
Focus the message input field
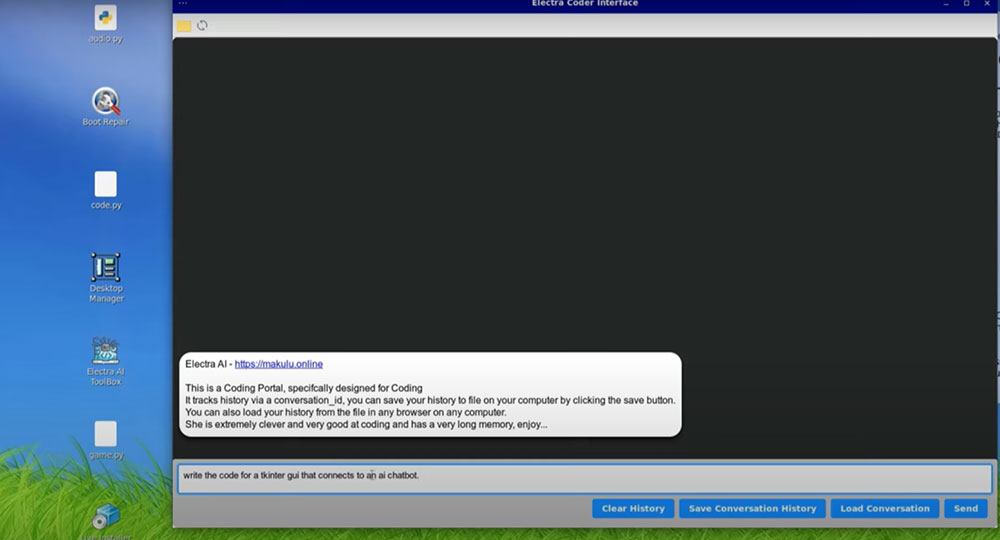click(x=585, y=479)
